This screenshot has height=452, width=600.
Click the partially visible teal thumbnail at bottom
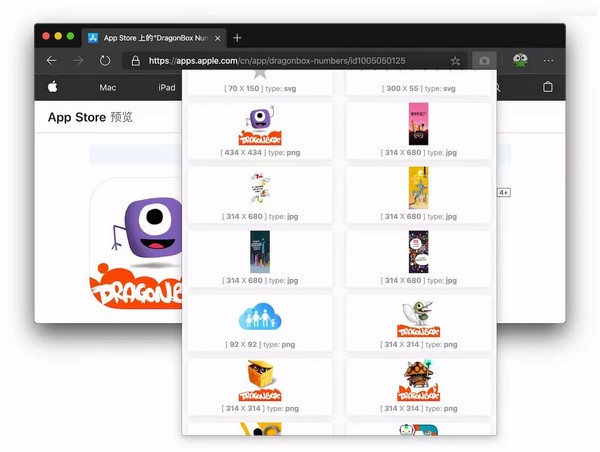coord(419,429)
